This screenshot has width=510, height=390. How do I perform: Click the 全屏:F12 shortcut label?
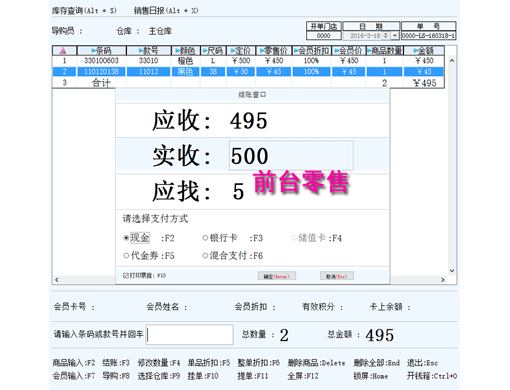click(303, 376)
